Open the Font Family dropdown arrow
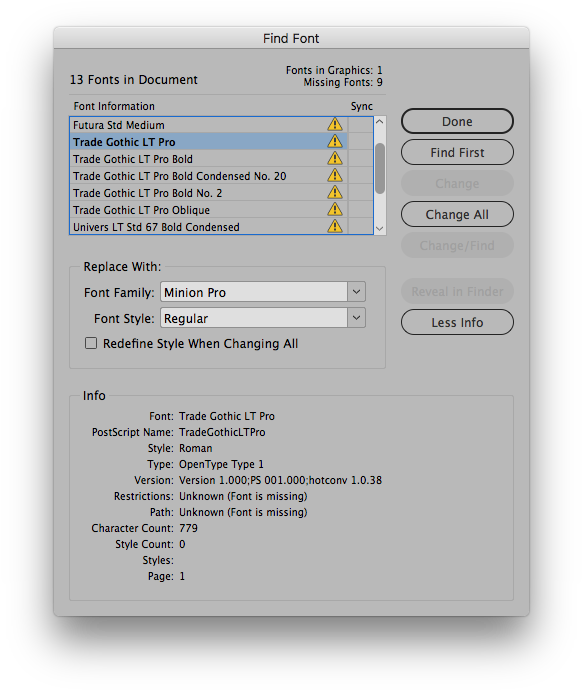Viewport: 582px width, 690px height. click(x=356, y=292)
